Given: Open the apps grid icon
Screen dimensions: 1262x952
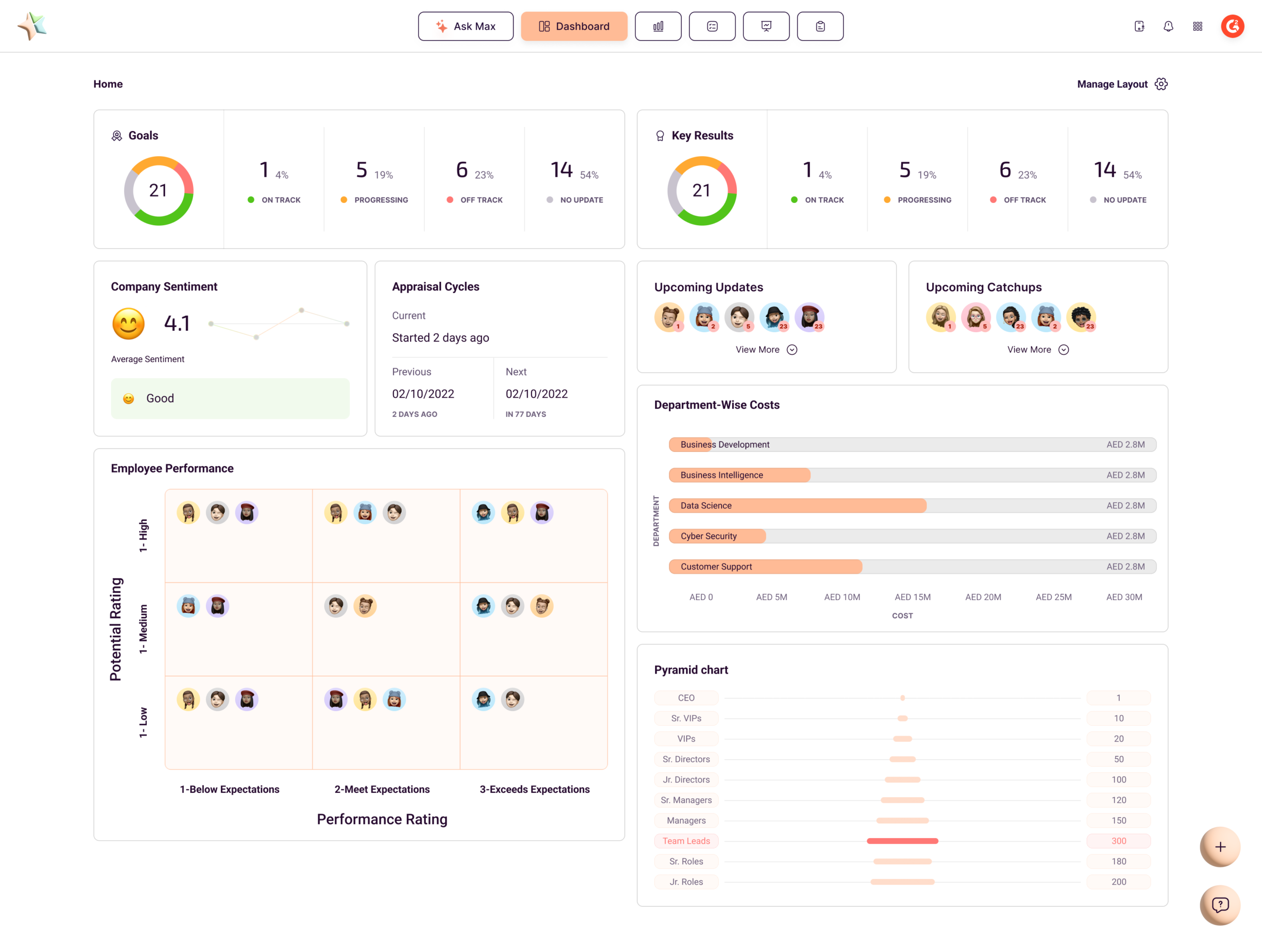Looking at the screenshot, I should point(1197,26).
